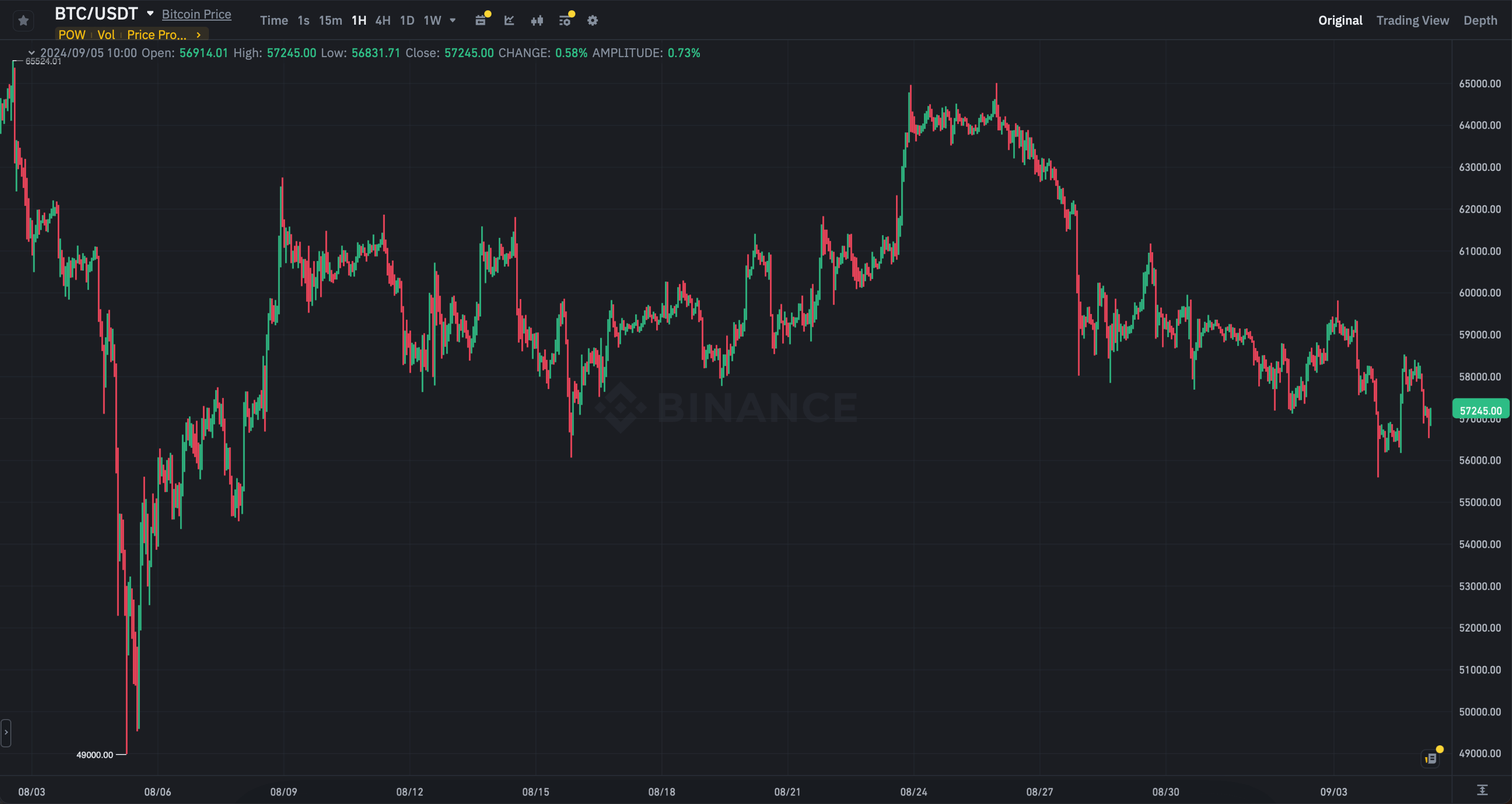Select the 1W interval

[432, 21]
